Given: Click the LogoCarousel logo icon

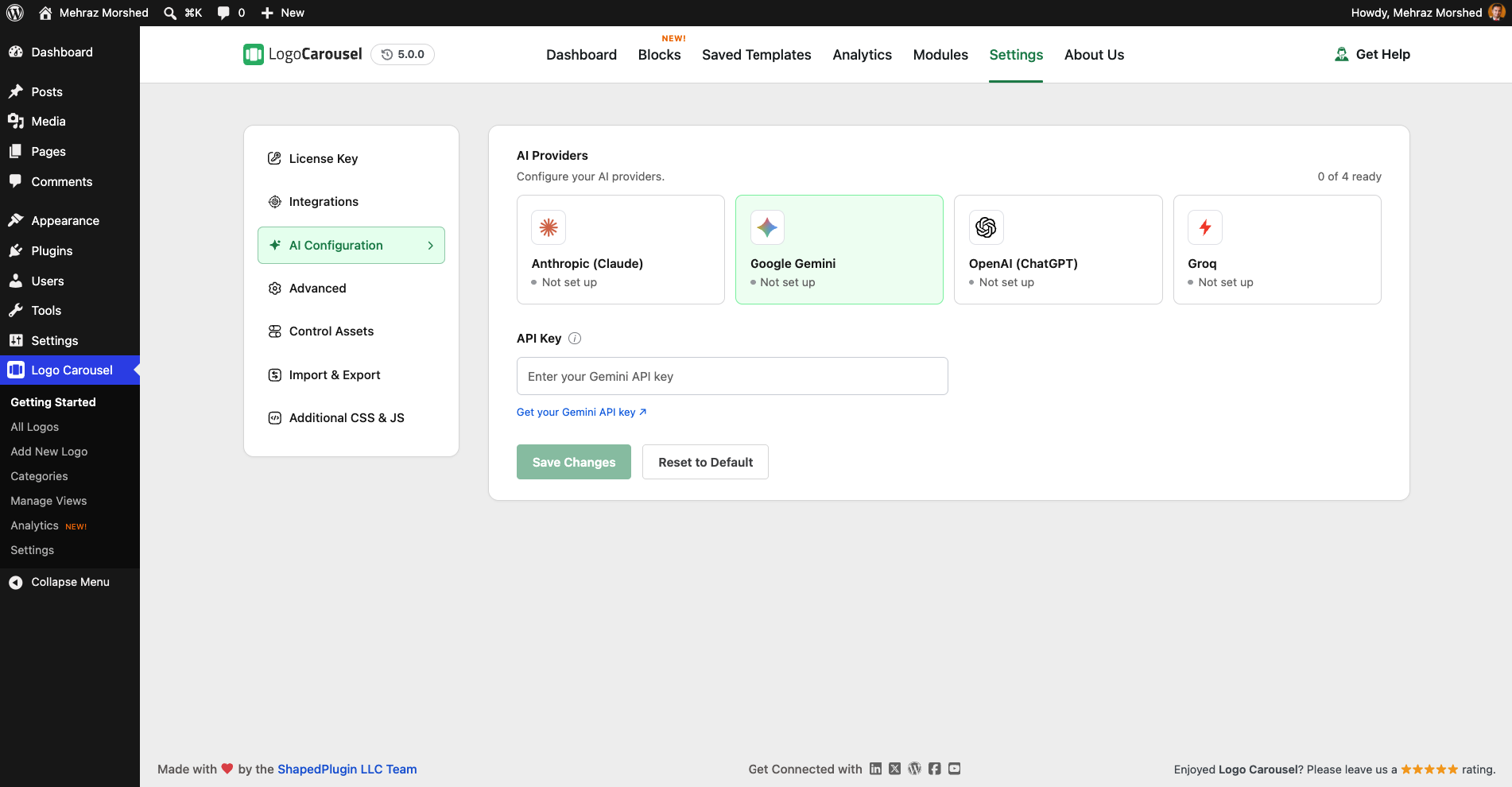Looking at the screenshot, I should pos(254,54).
